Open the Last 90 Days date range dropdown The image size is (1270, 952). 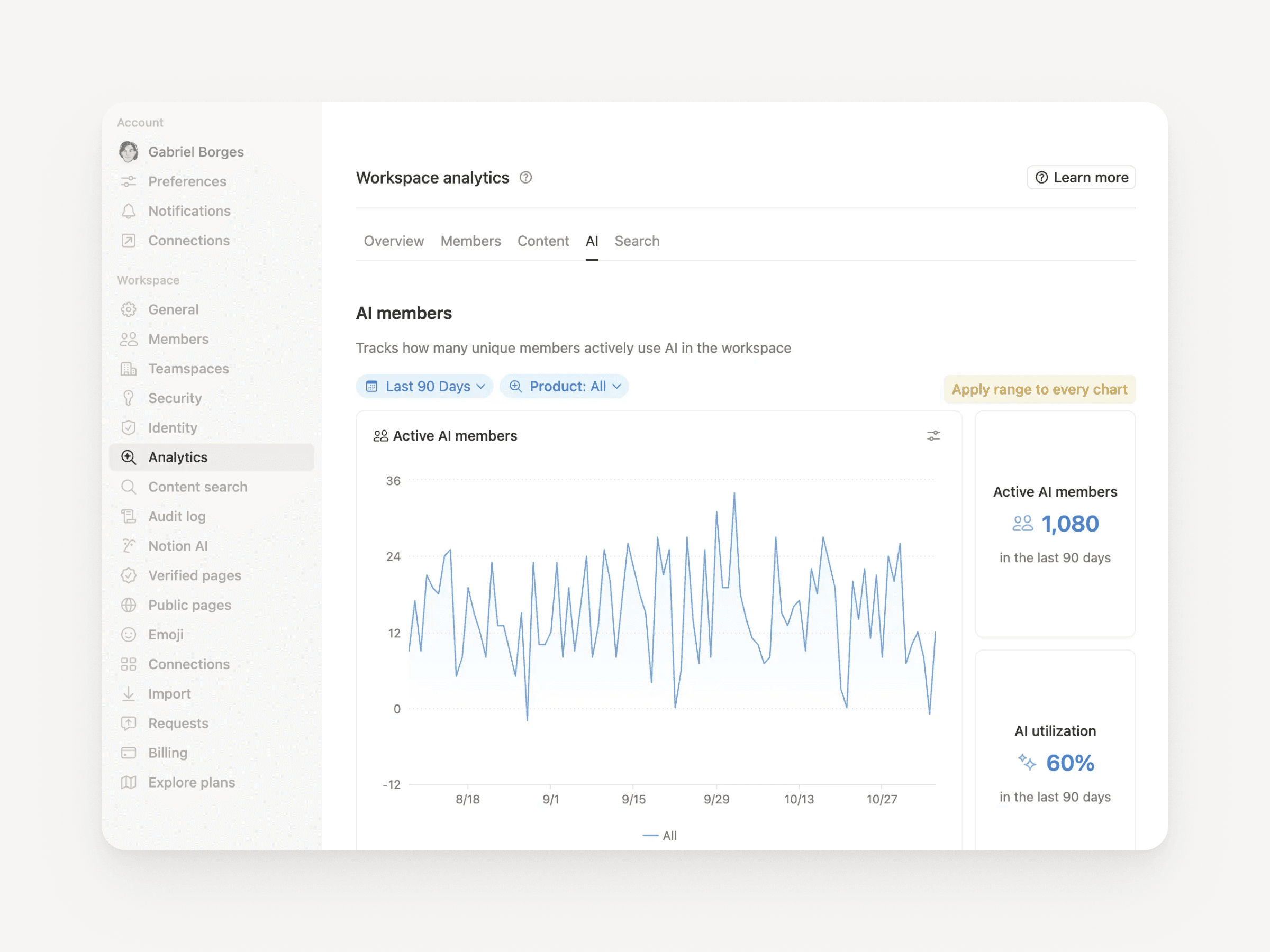(424, 386)
